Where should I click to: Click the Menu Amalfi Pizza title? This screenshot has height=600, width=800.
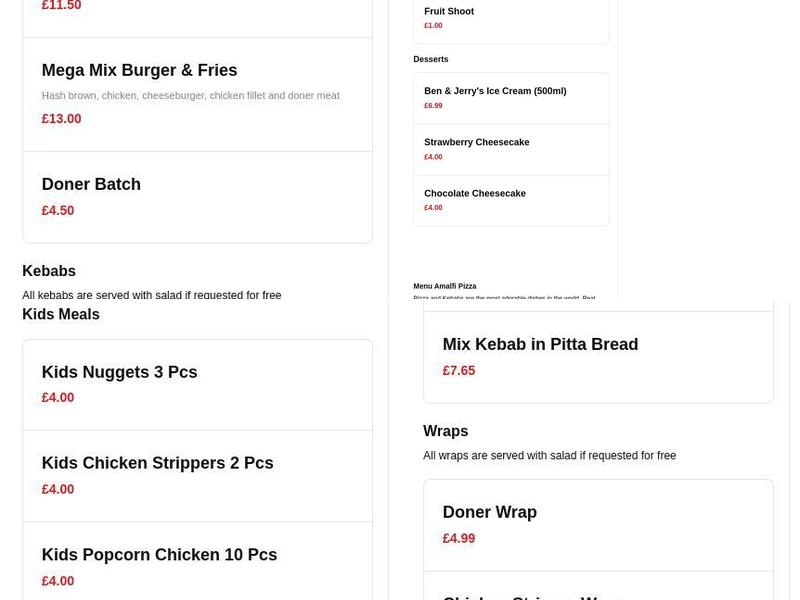click(445, 287)
